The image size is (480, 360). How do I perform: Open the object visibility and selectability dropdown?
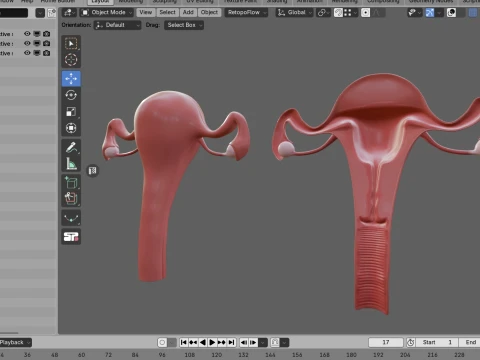(414, 13)
